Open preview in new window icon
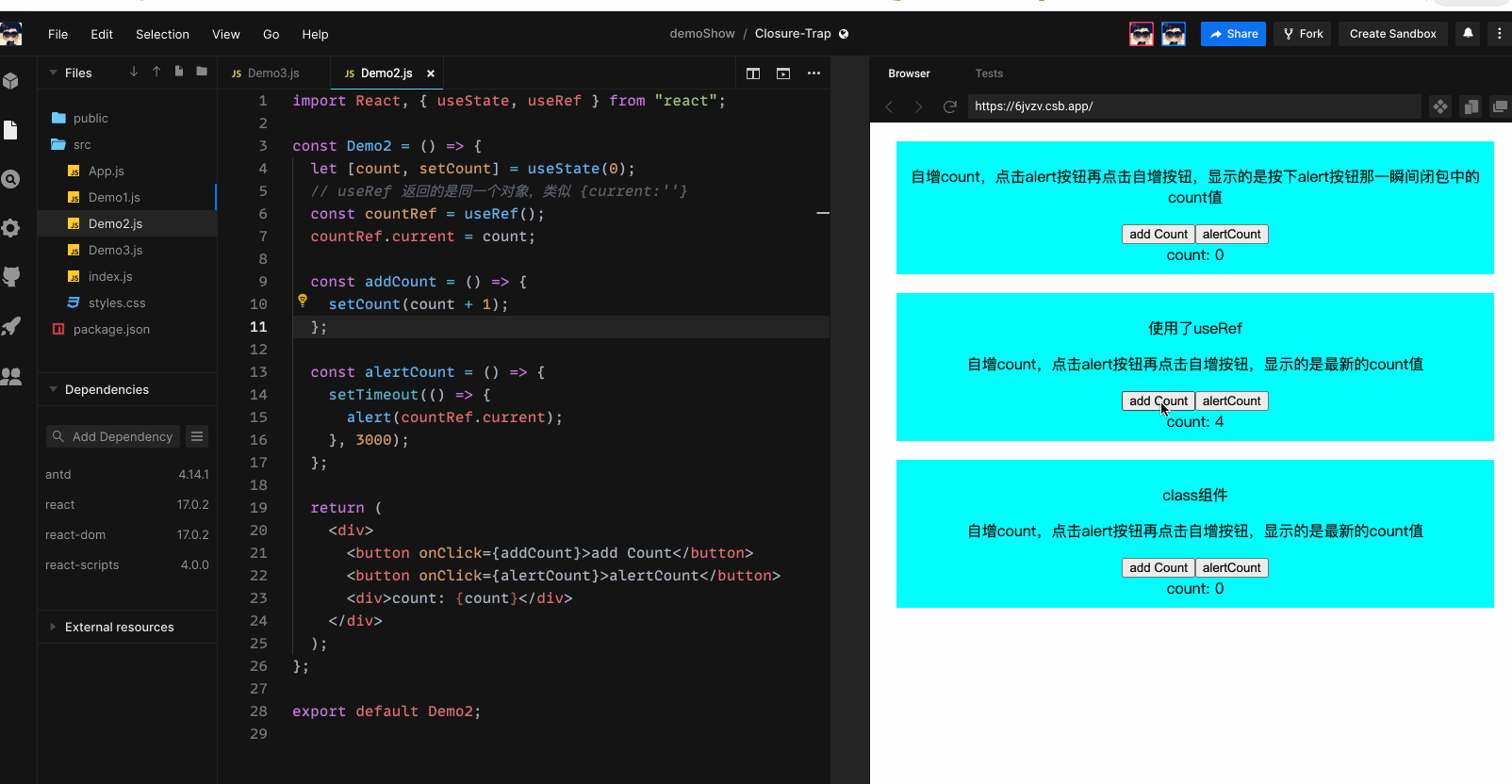The width and height of the screenshot is (1512, 784). [x=1500, y=106]
